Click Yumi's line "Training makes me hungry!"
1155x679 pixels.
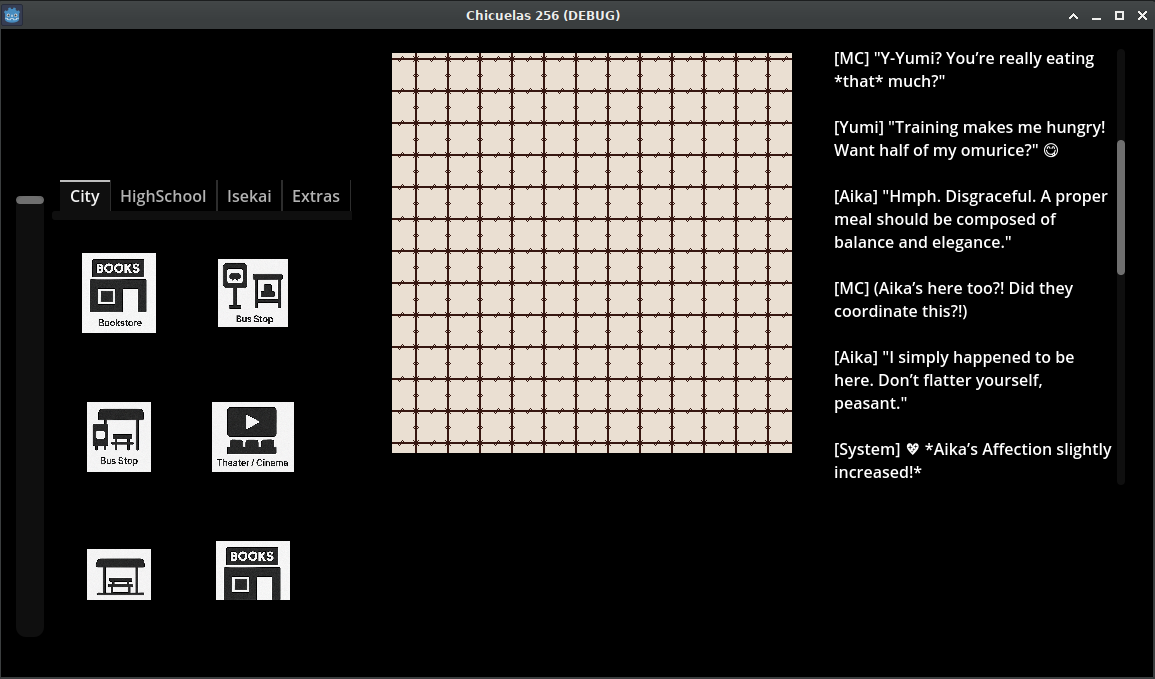[x=969, y=138]
